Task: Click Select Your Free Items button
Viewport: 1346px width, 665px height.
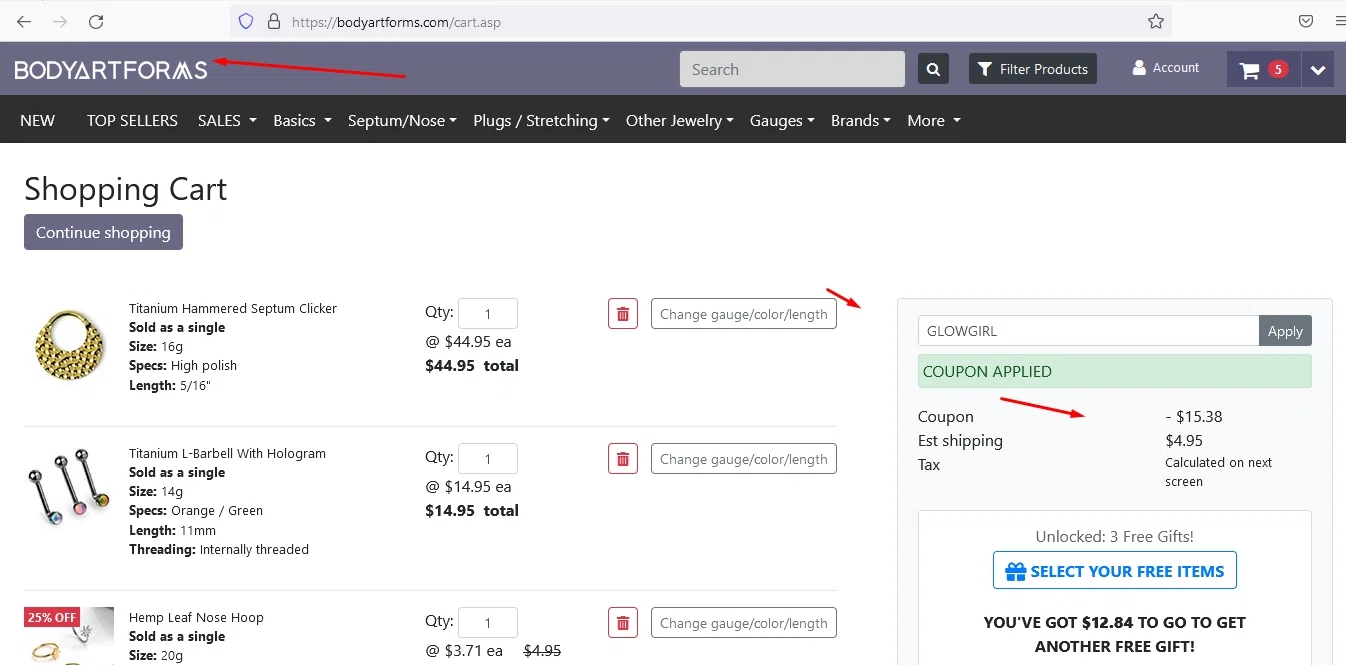Action: click(1114, 571)
